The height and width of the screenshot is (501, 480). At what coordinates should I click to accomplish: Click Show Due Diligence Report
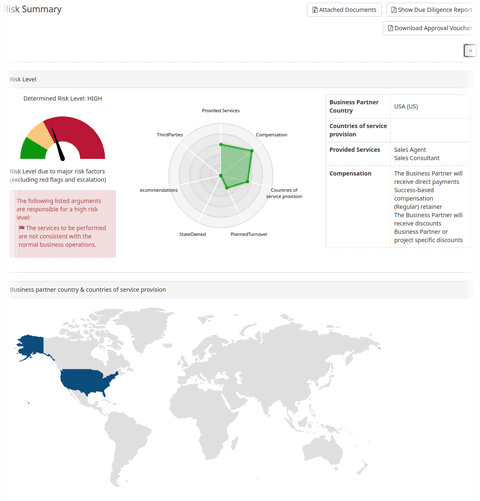click(x=429, y=10)
